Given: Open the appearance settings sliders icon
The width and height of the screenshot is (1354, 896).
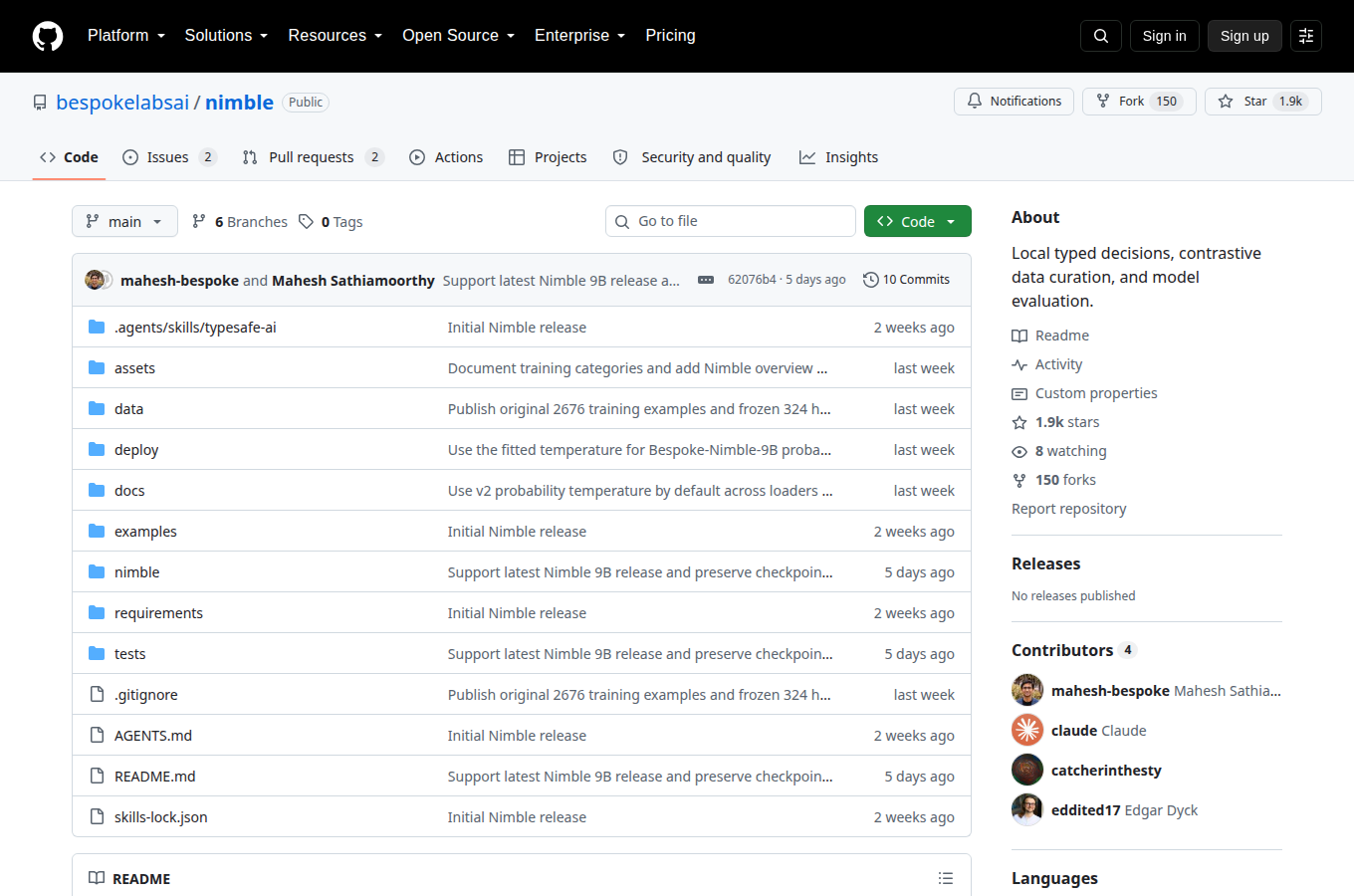Looking at the screenshot, I should click(1306, 36).
